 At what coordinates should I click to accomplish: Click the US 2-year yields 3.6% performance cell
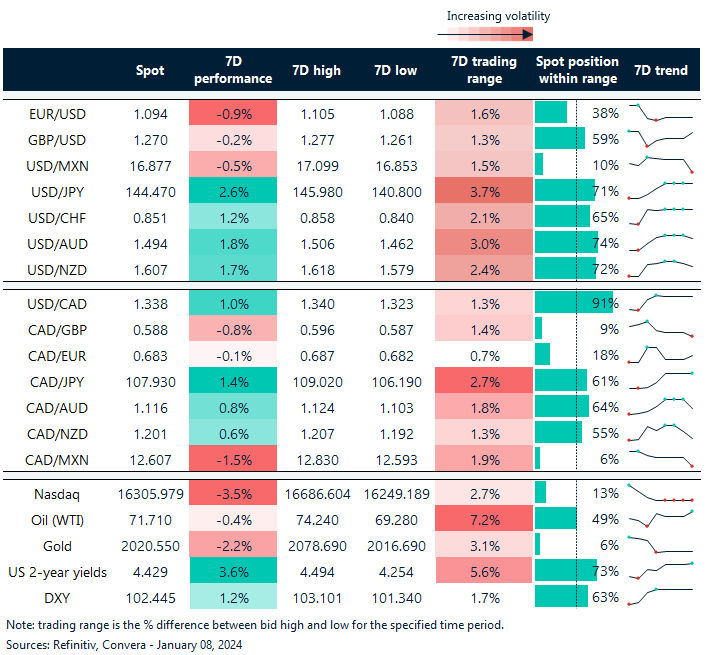232,571
